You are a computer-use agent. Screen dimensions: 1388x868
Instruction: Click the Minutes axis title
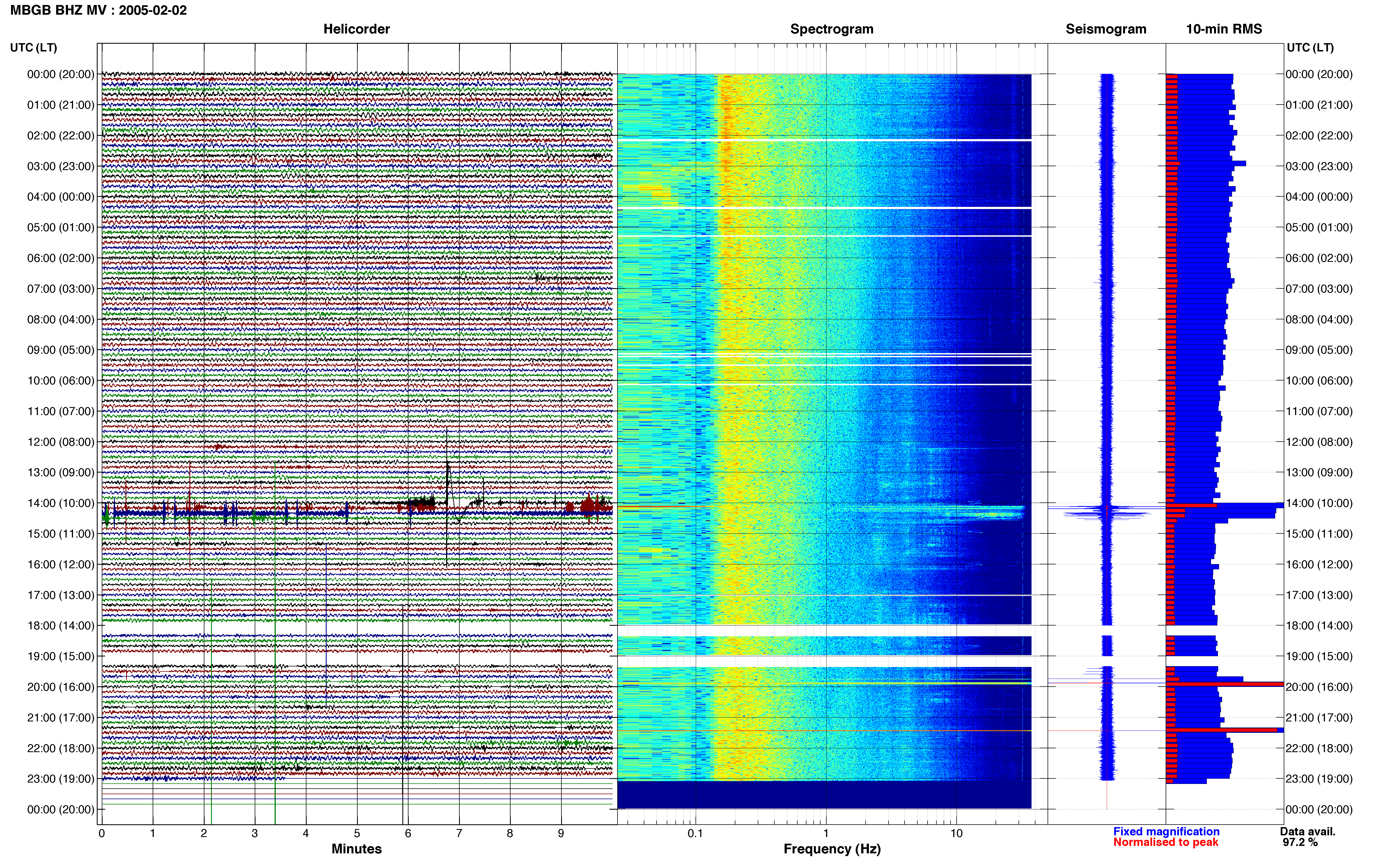click(356, 848)
